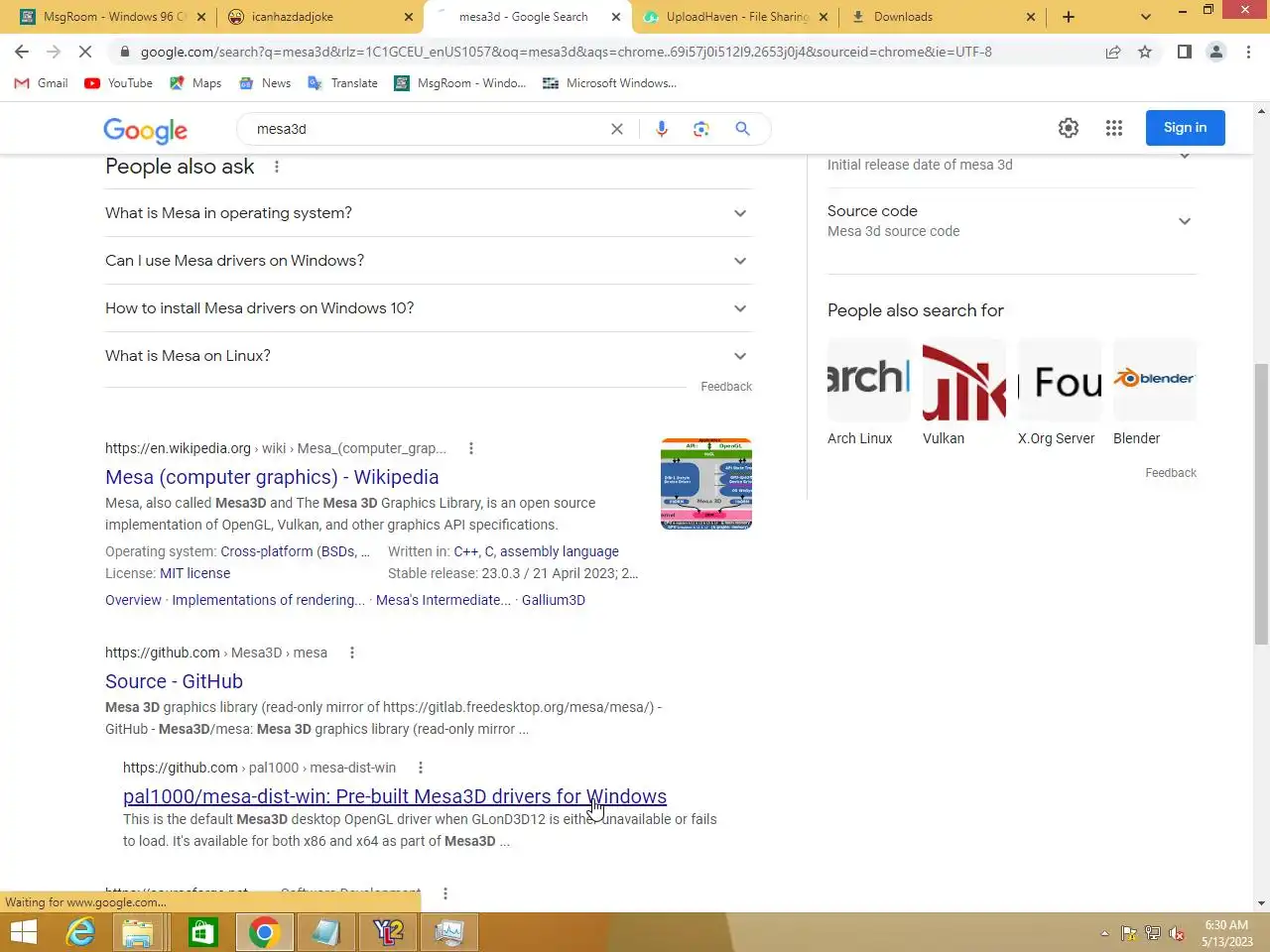This screenshot has width=1270, height=952.
Task: Click the Wikipedia result thumbnail image
Action: point(706,484)
